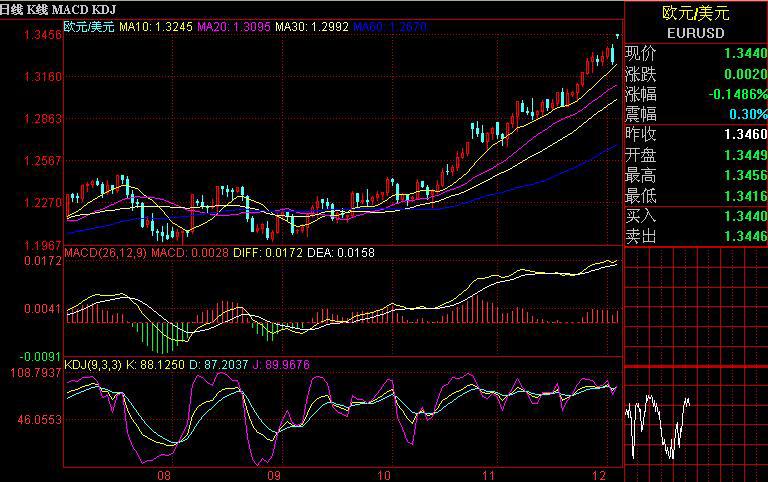Viewport: 768px width, 482px height.
Task: Select the 昨收 row label
Action: click(641, 134)
